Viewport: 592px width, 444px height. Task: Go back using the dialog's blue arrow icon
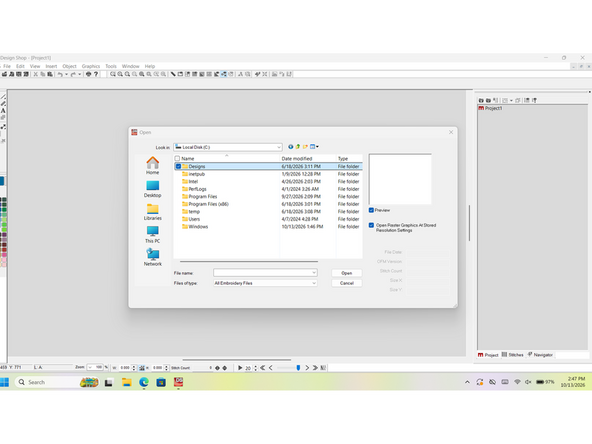tap(290, 147)
